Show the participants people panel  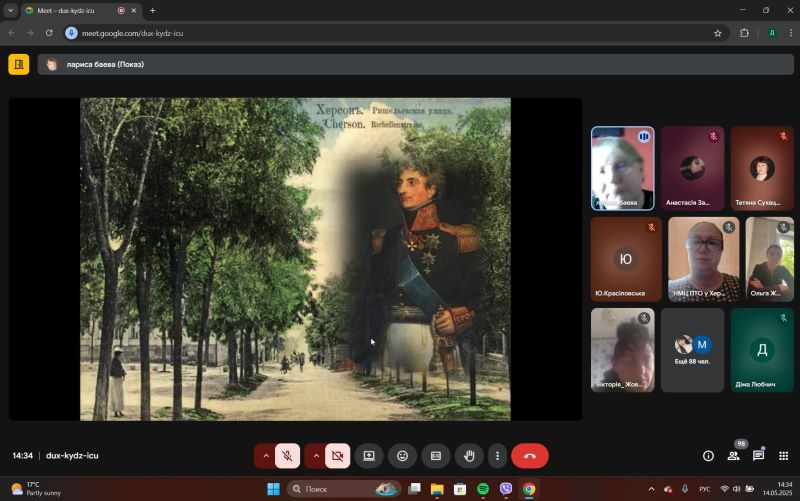pyautogui.click(x=734, y=456)
